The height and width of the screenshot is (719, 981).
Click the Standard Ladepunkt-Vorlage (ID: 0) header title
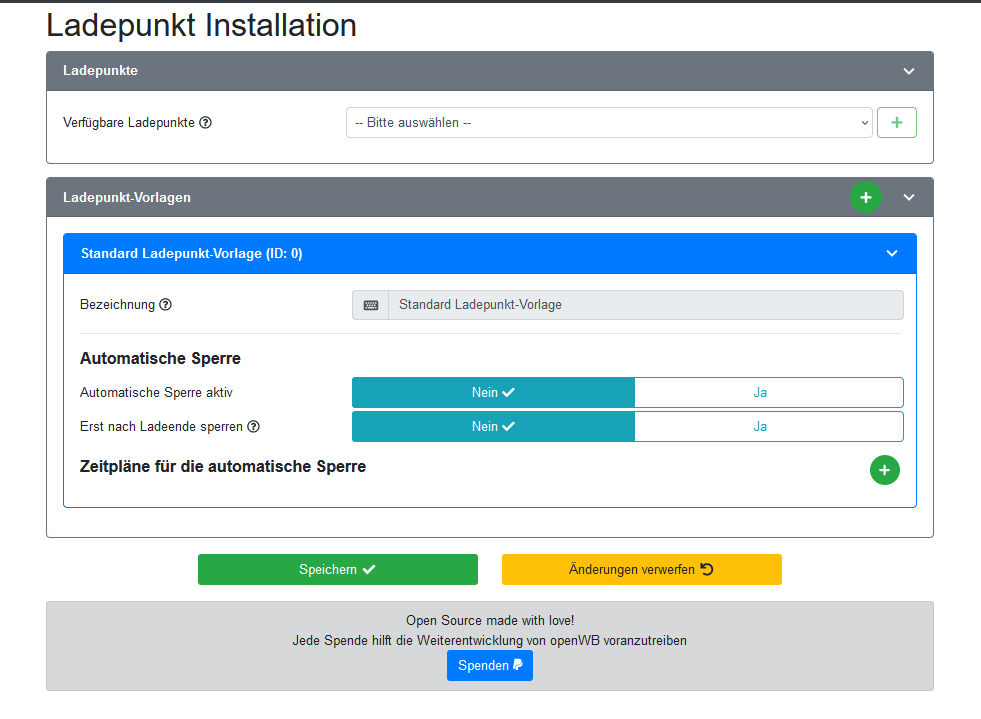192,254
